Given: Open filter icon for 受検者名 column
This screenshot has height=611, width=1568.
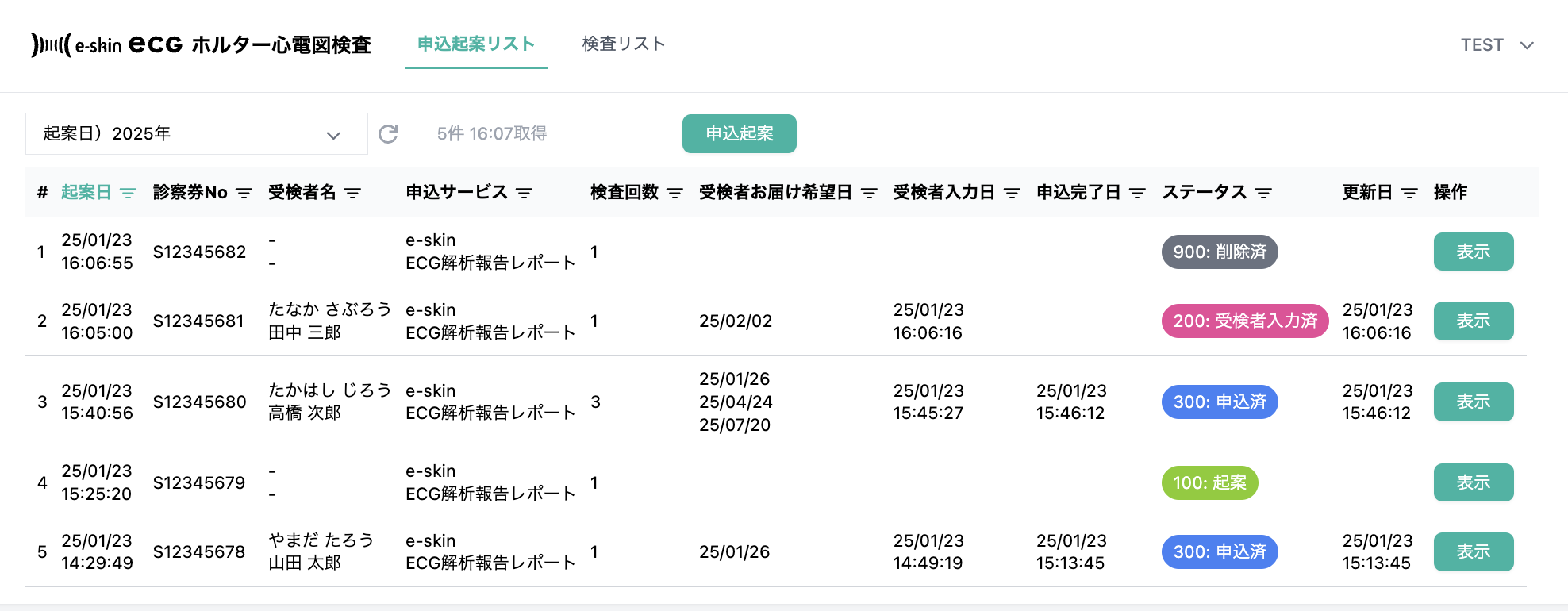Looking at the screenshot, I should [353, 193].
